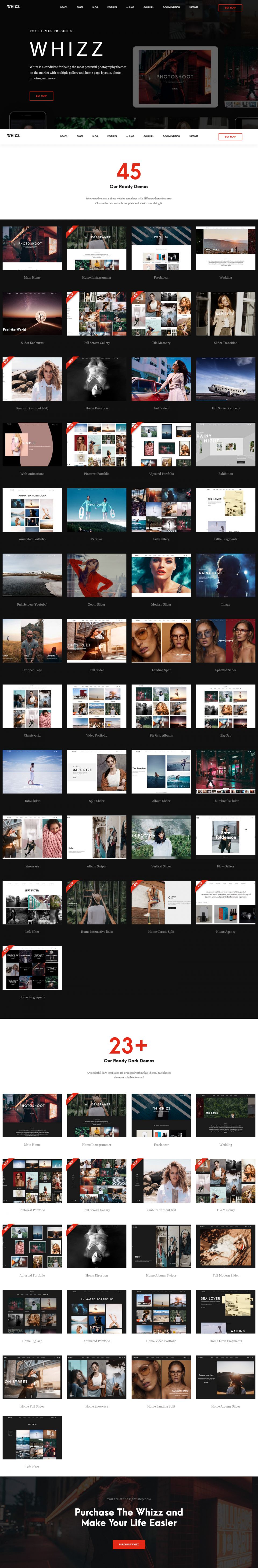This screenshot has height=1568, width=258.
Task: Click the WHIZZ logo in the dark top header
Action: [13, 7]
